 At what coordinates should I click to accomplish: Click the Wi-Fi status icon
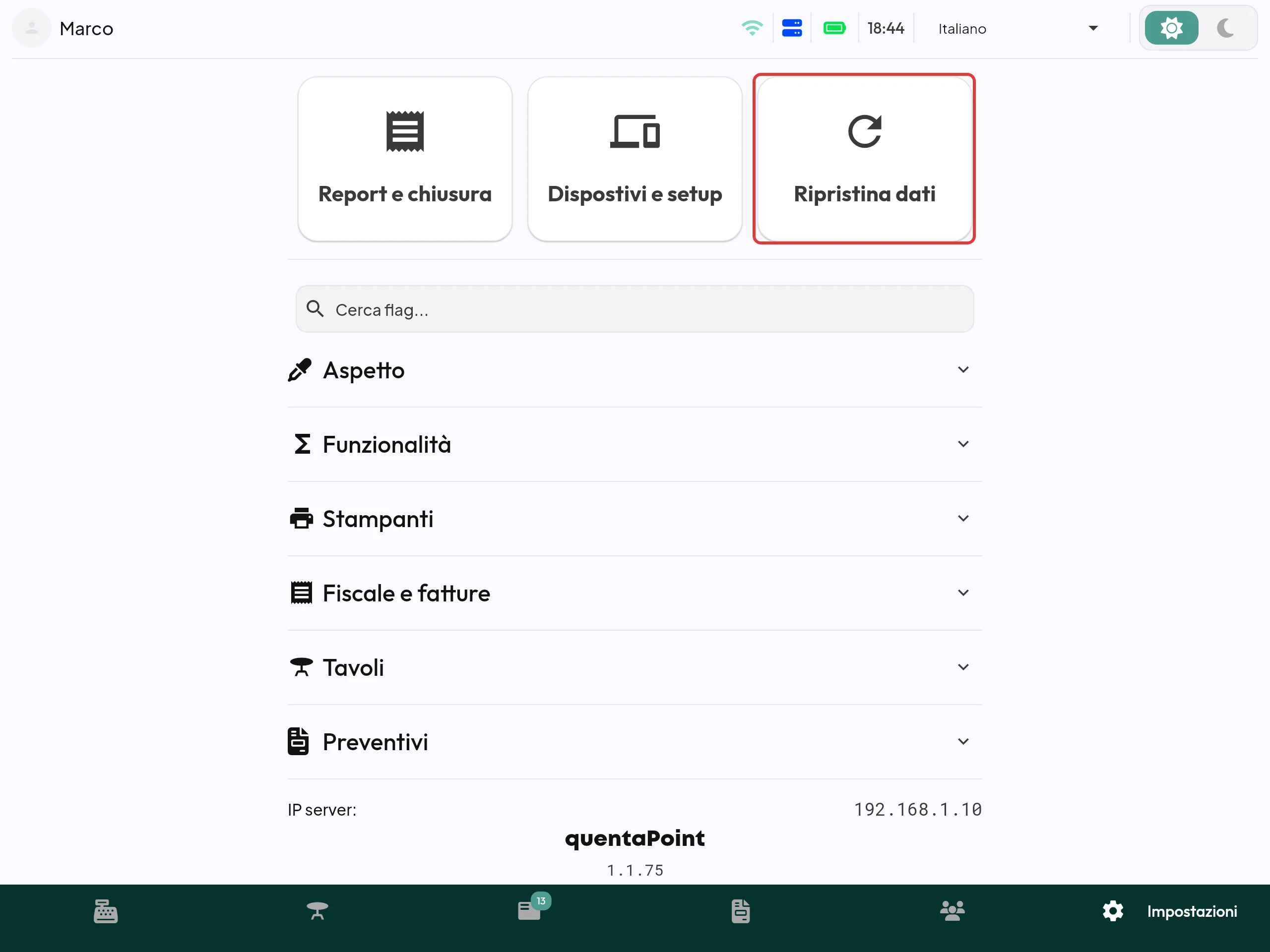coord(752,28)
